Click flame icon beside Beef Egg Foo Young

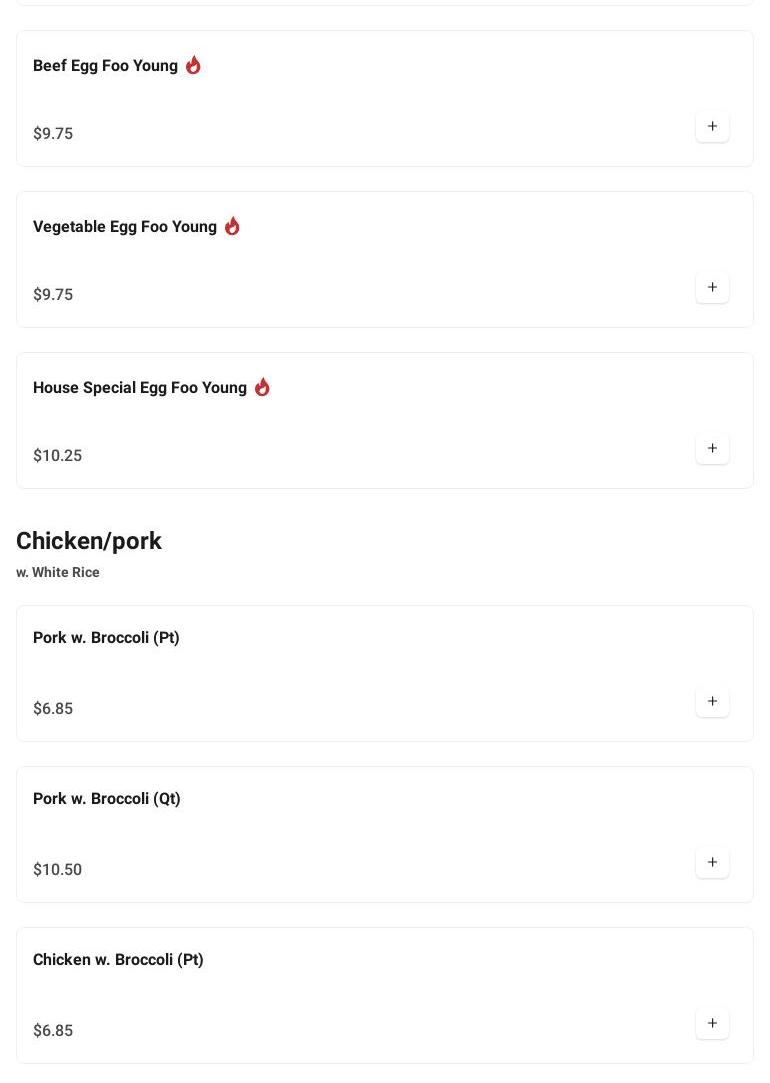click(x=193, y=65)
